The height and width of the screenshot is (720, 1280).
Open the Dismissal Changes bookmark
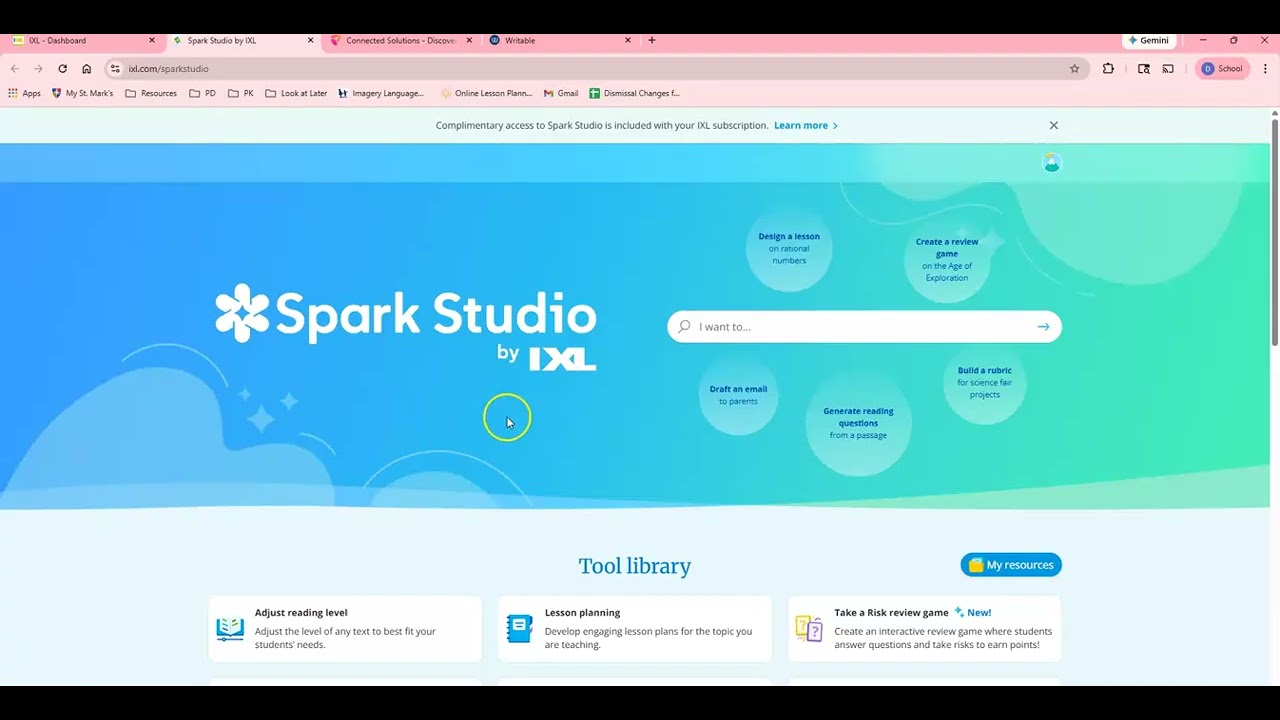(x=635, y=93)
